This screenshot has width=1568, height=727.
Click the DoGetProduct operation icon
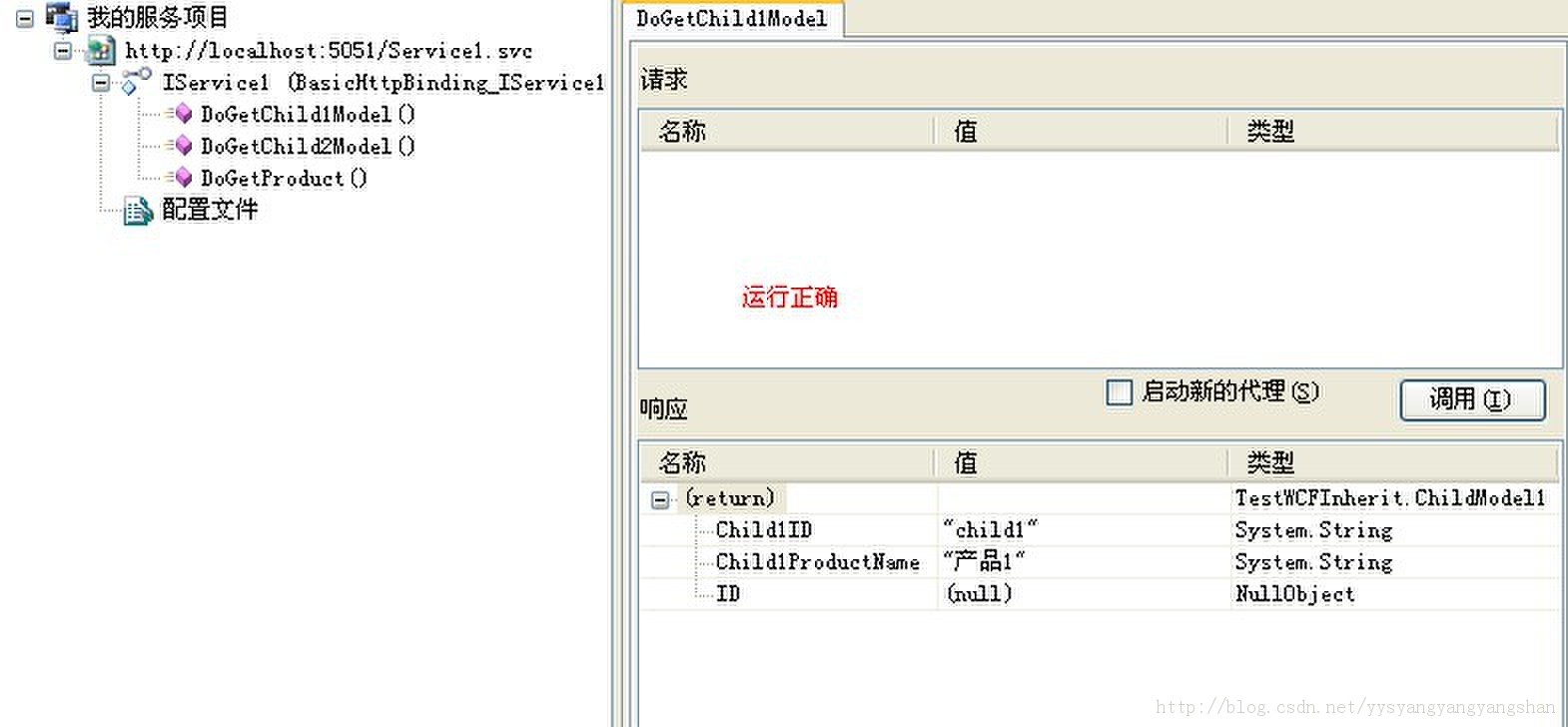(x=181, y=178)
